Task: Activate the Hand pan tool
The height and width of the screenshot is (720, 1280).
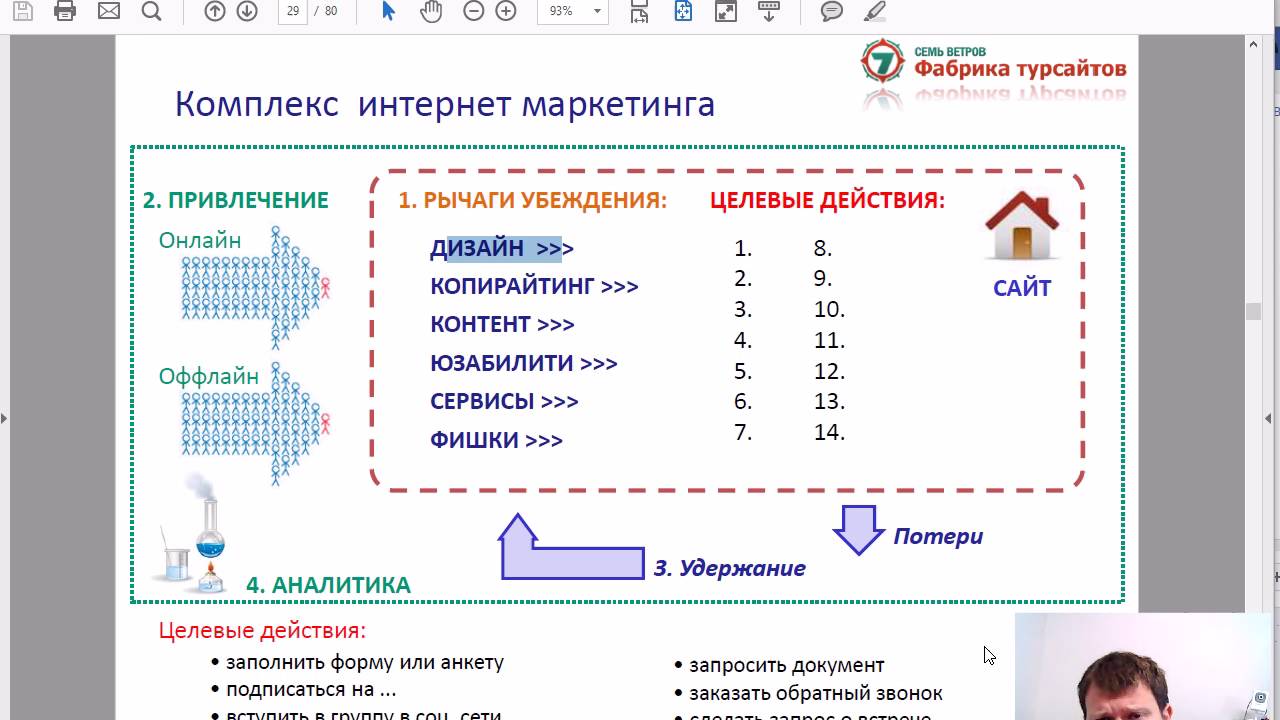Action: (431, 11)
